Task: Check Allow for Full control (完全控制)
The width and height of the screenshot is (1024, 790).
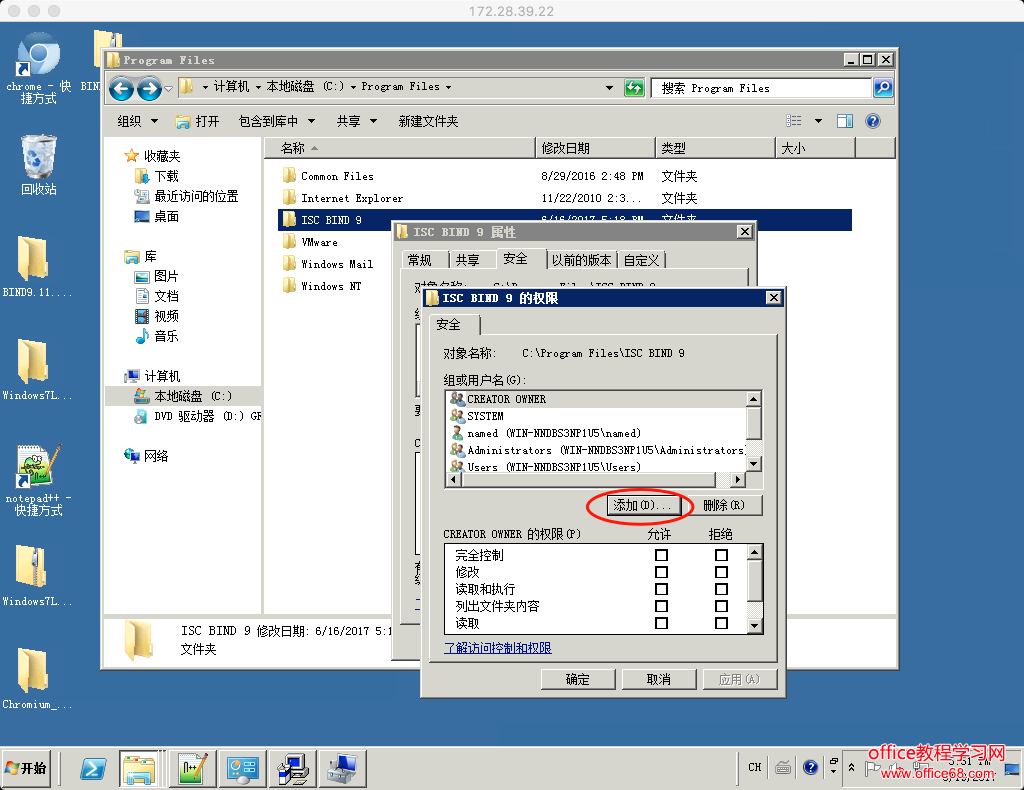Action: [661, 555]
